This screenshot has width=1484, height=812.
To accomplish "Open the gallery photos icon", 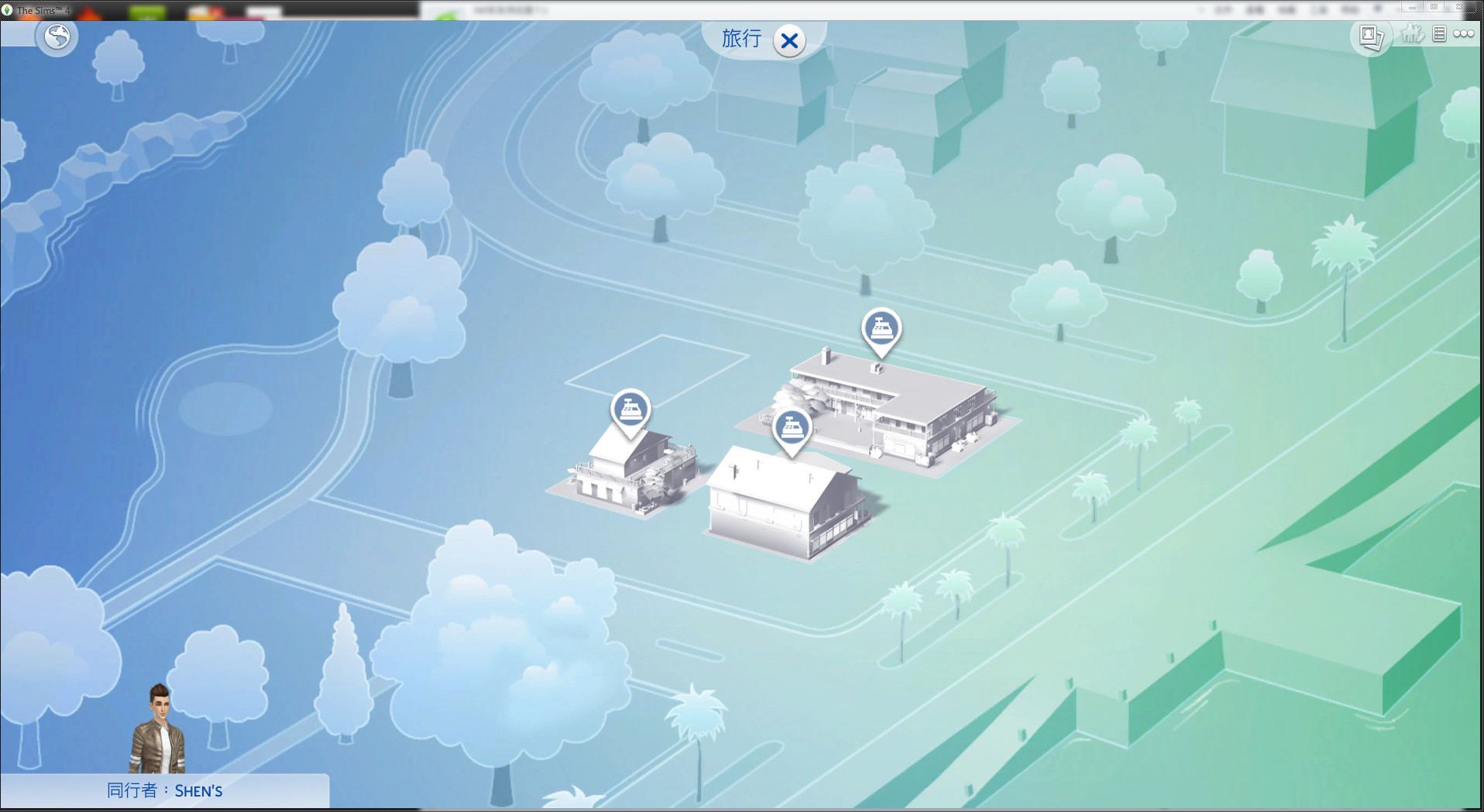I will click(1372, 36).
